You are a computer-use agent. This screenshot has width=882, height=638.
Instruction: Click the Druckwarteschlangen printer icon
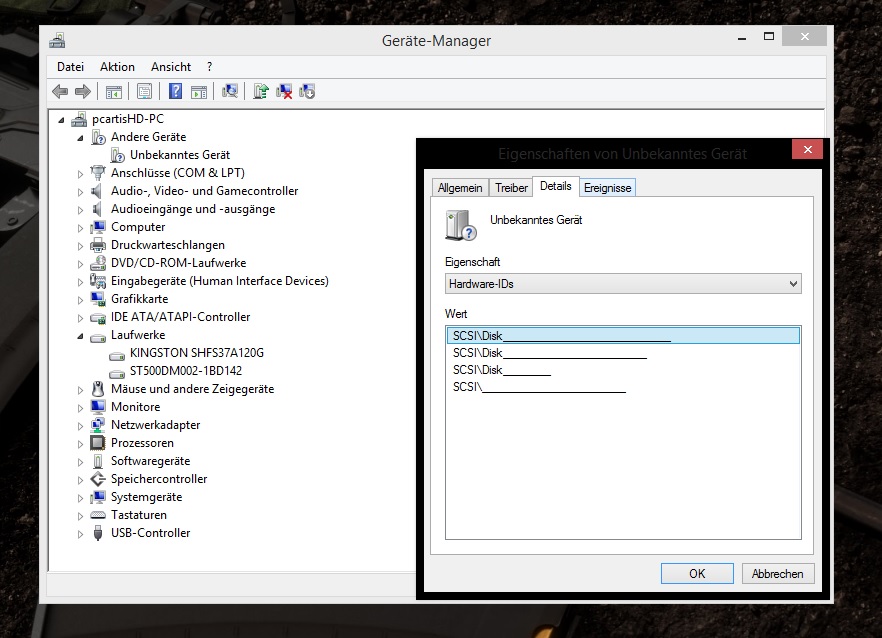point(98,245)
